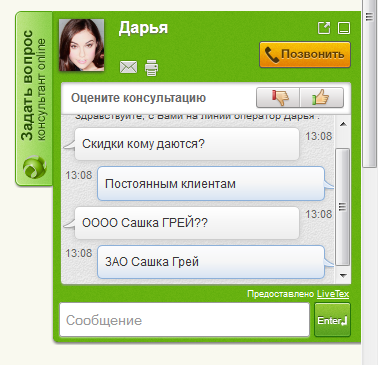This screenshot has width=381, height=365.
Task: Click the chat scrollbar up arrow
Action: [343, 124]
